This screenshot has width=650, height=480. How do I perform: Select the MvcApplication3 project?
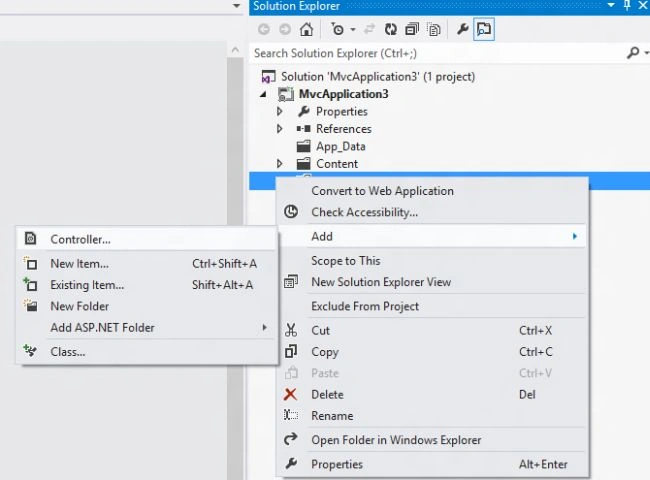[x=344, y=94]
